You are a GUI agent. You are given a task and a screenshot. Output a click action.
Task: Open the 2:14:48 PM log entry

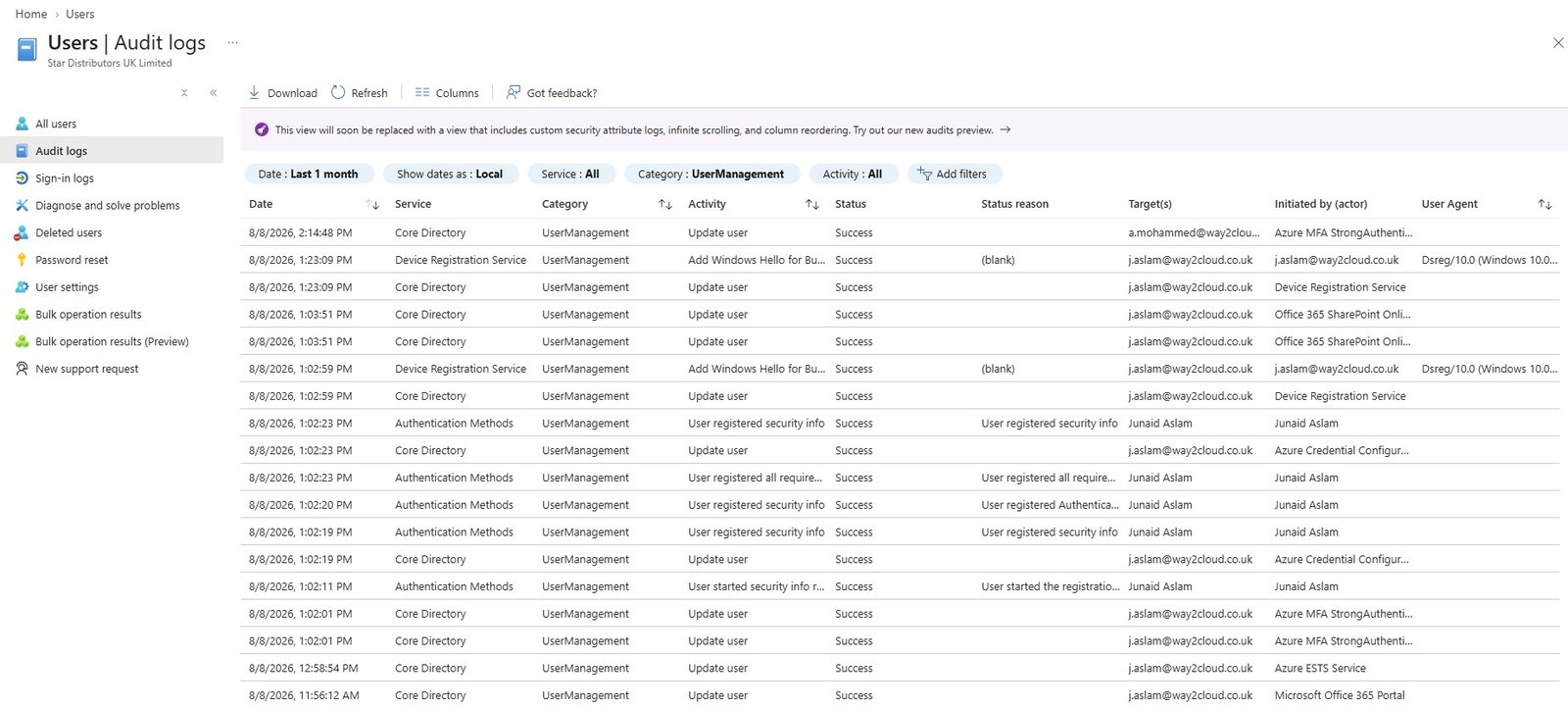900,232
